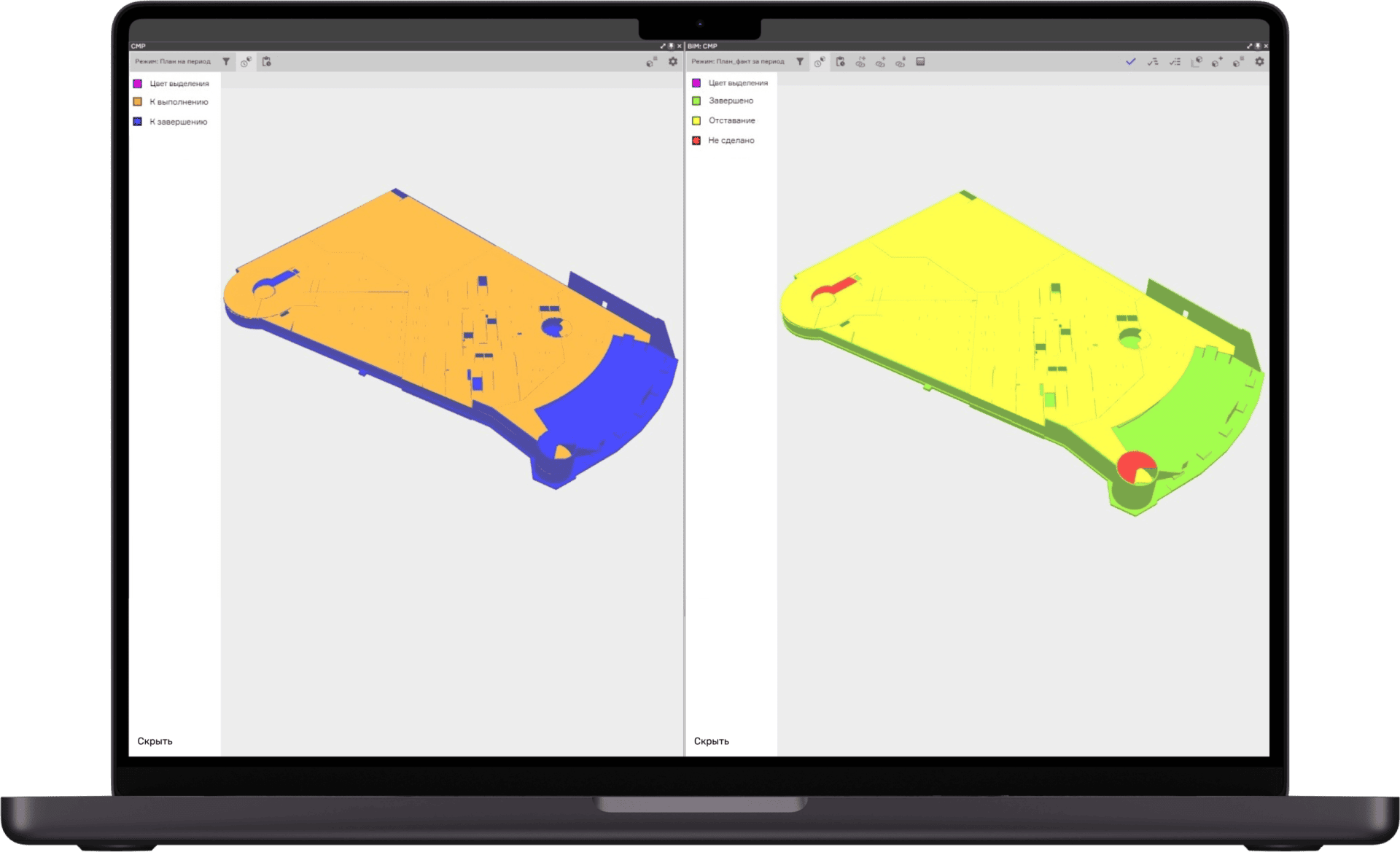Open the 'Режим: План_факт за период' mode selector

click(737, 62)
